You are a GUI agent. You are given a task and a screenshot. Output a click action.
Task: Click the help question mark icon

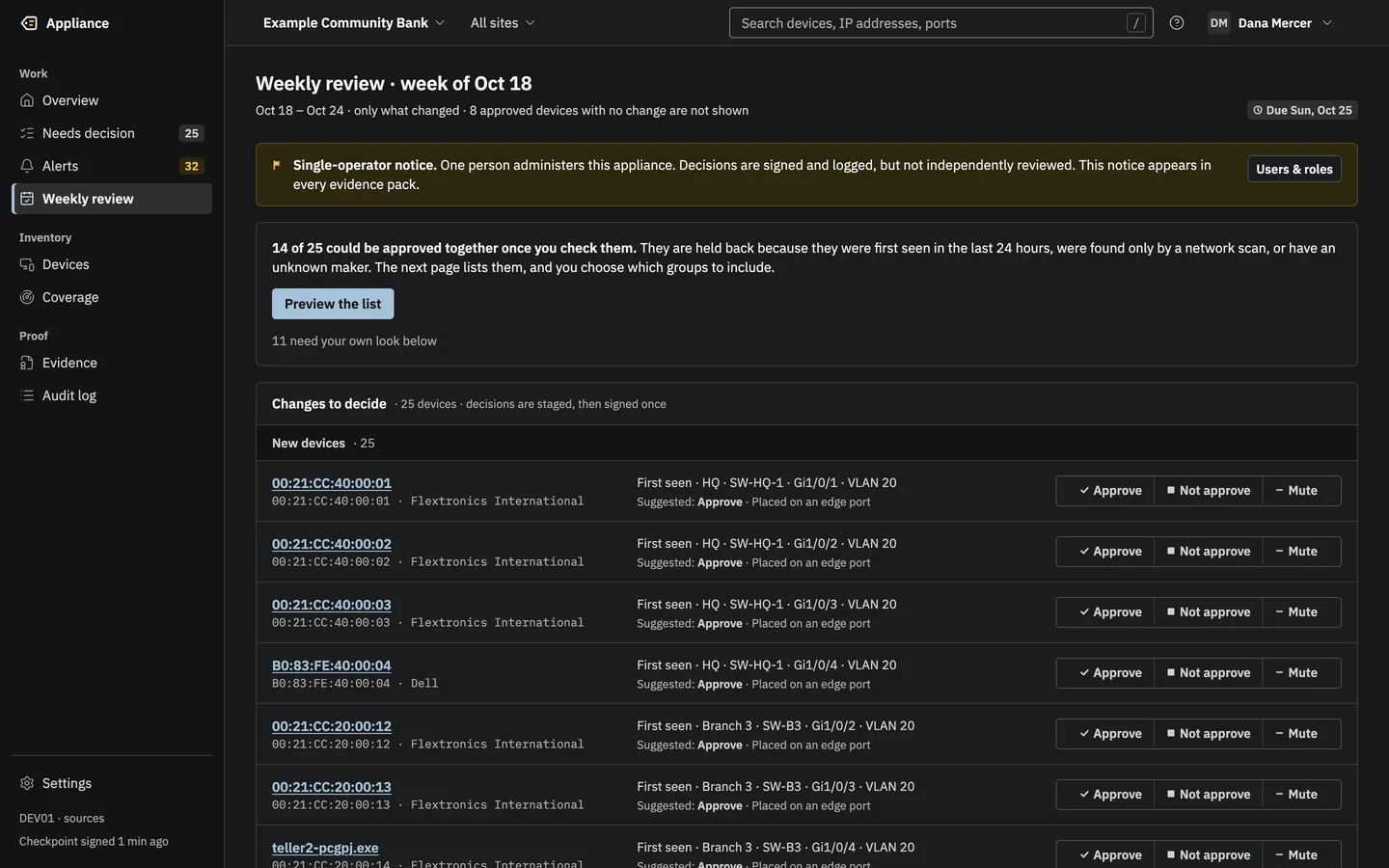pyautogui.click(x=1177, y=23)
